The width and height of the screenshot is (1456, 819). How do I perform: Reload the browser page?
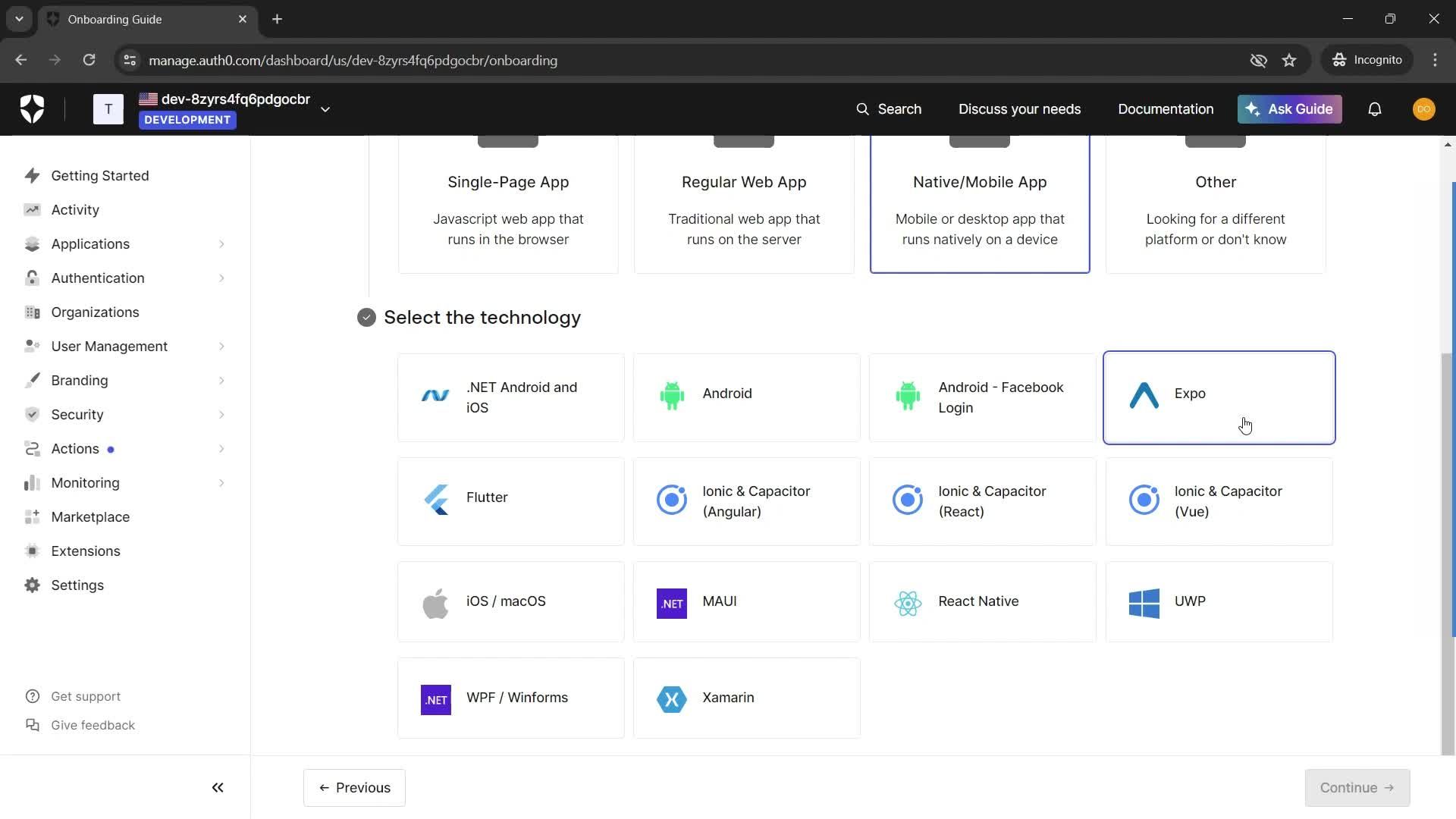(x=89, y=60)
